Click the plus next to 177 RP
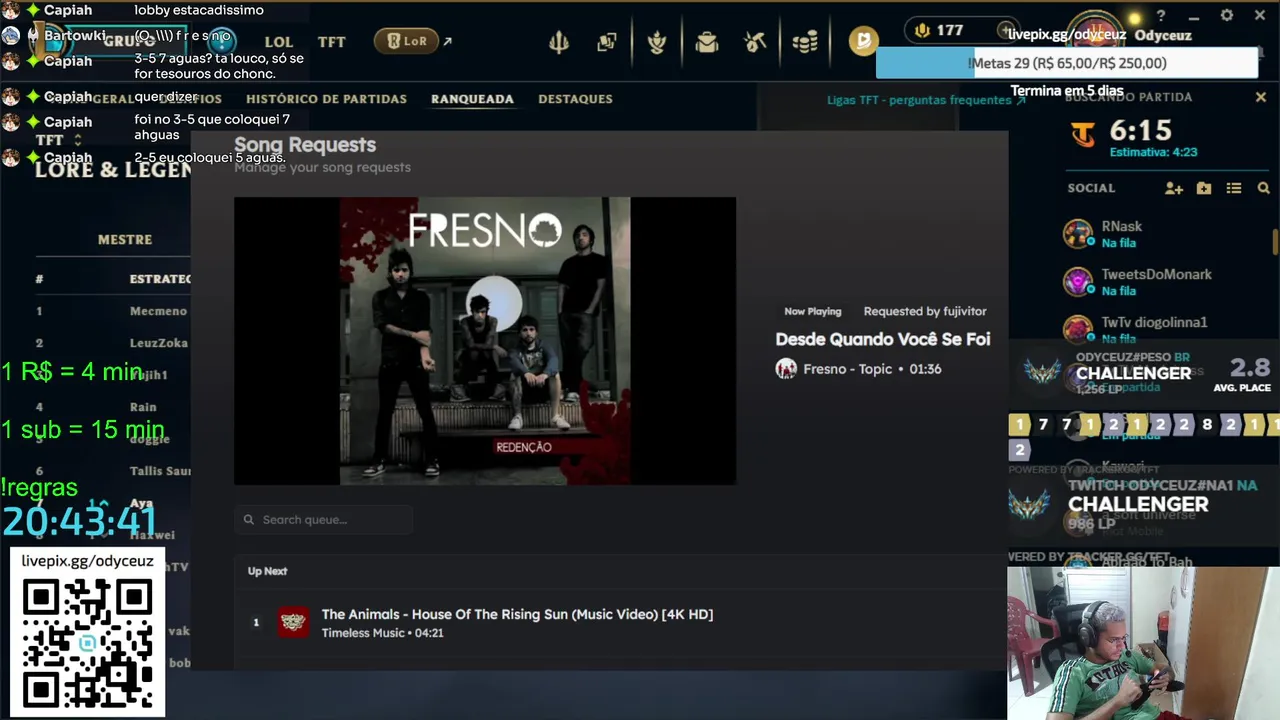The height and width of the screenshot is (720, 1280). click(x=1005, y=30)
